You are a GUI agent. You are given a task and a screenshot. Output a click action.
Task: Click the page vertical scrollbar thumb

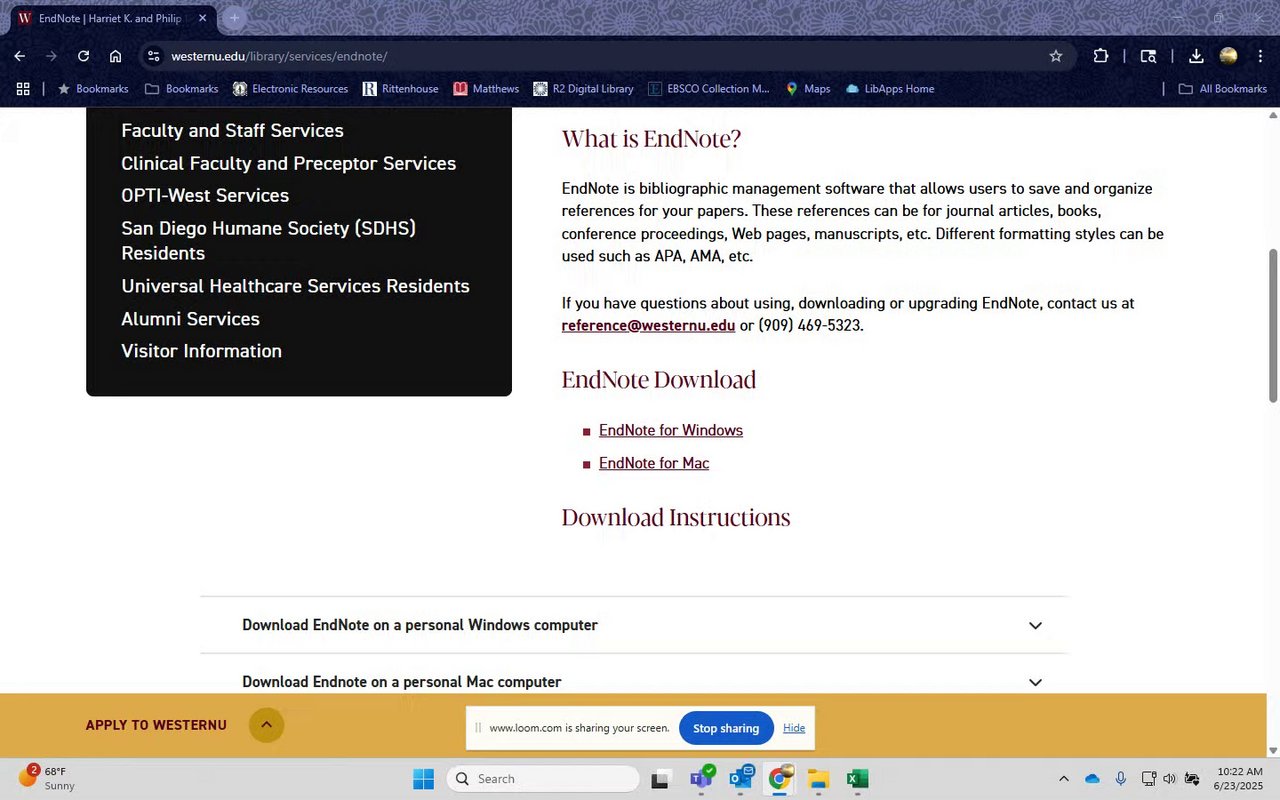(x=1273, y=325)
